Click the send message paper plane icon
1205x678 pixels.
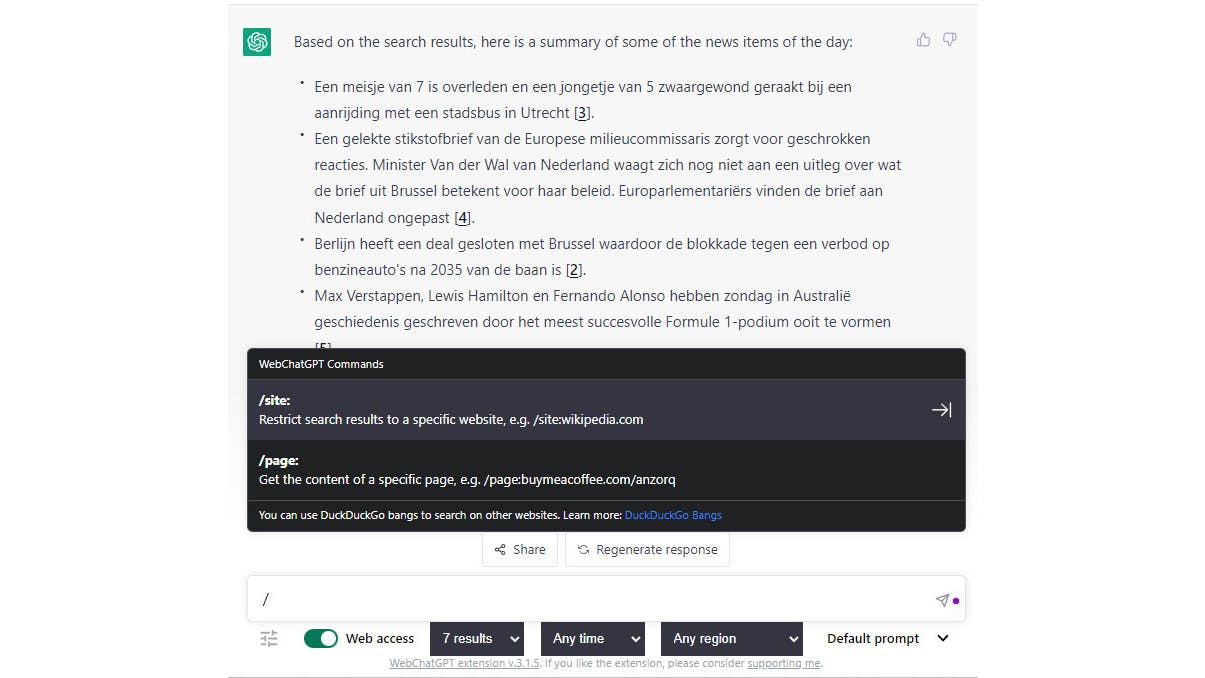pos(941,600)
